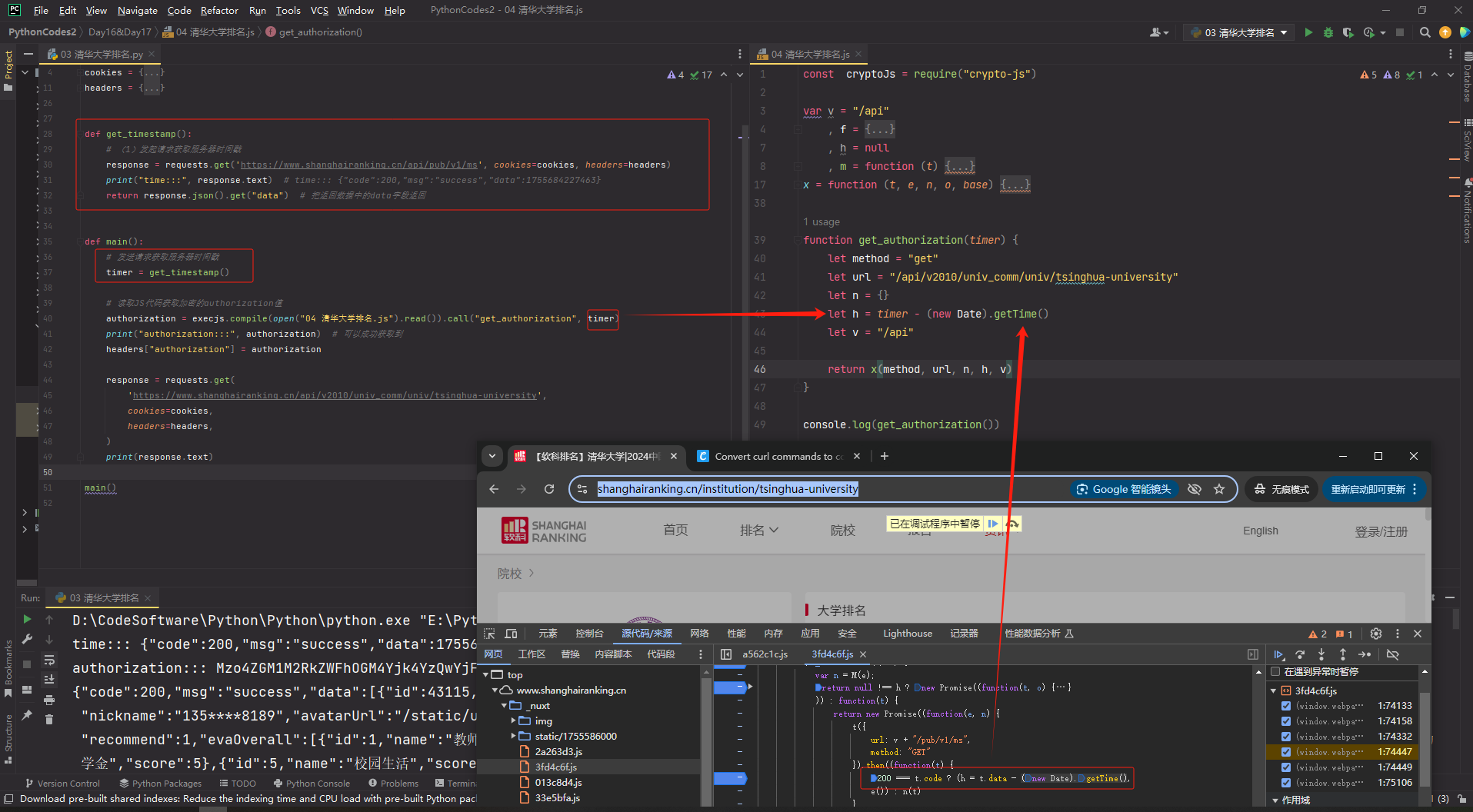Expand static/1755586000 folder

(x=514, y=737)
